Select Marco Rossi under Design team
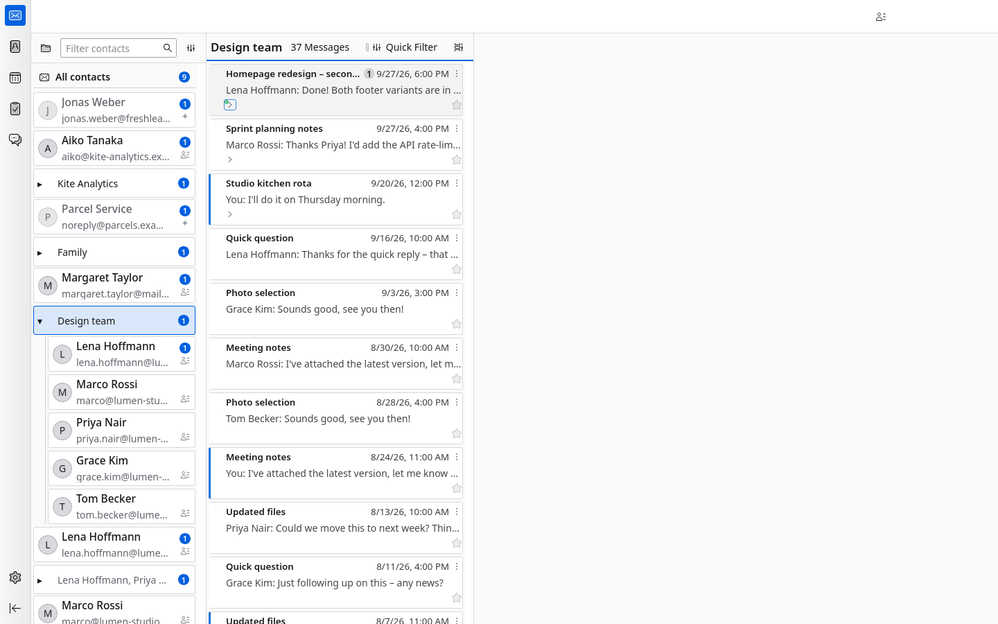 122,392
